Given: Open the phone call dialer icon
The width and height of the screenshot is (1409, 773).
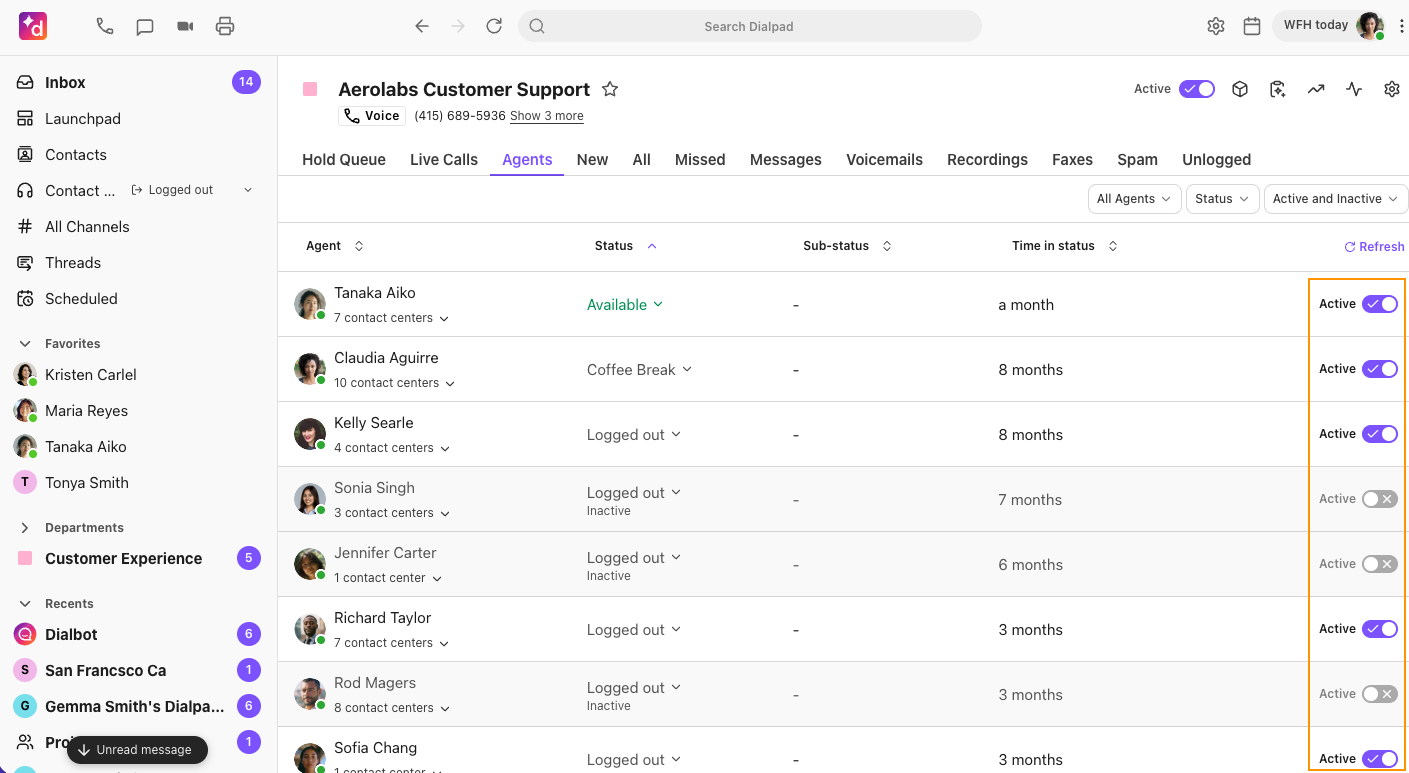Looking at the screenshot, I should [x=105, y=26].
